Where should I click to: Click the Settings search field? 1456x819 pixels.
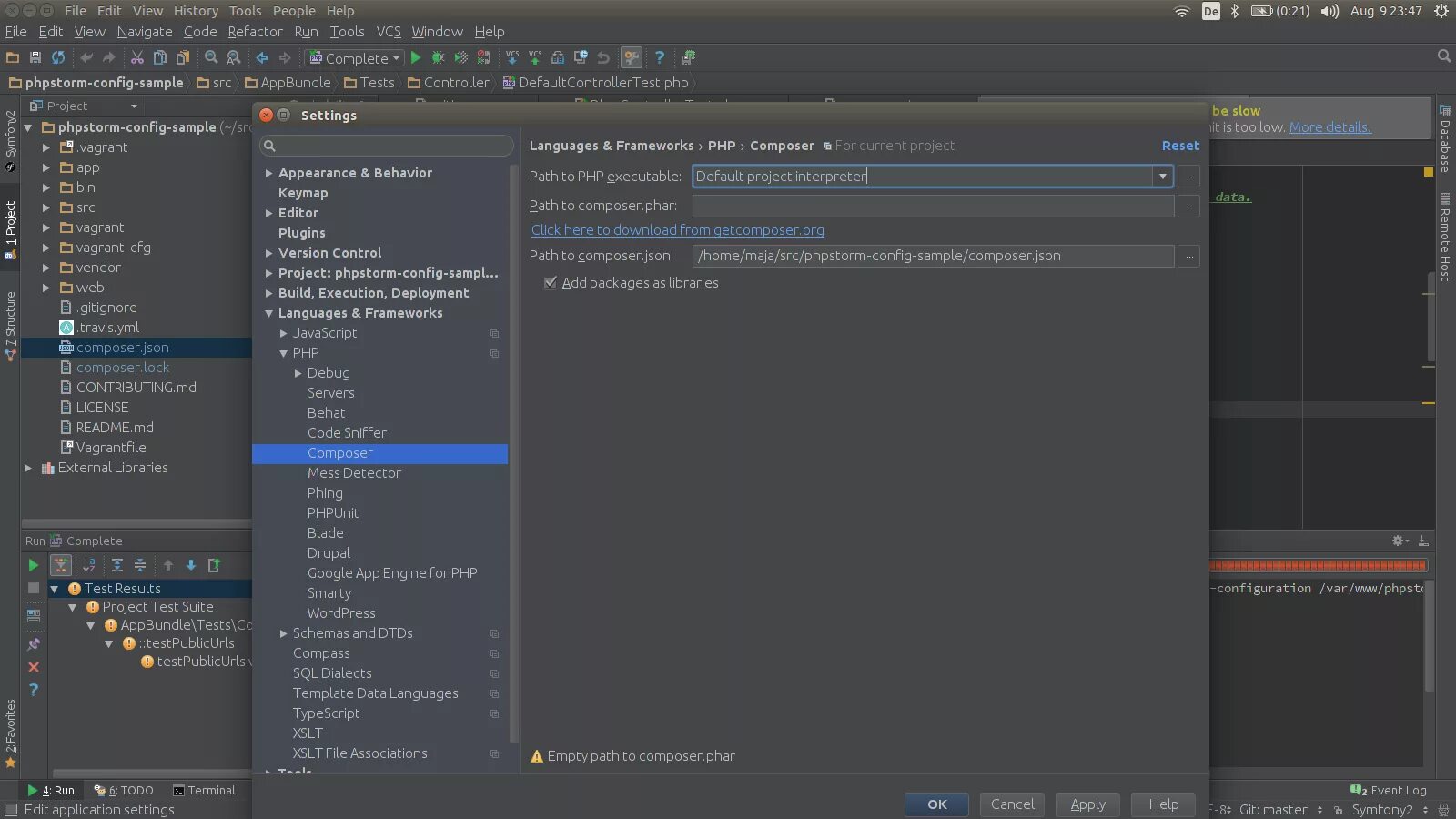click(x=387, y=146)
